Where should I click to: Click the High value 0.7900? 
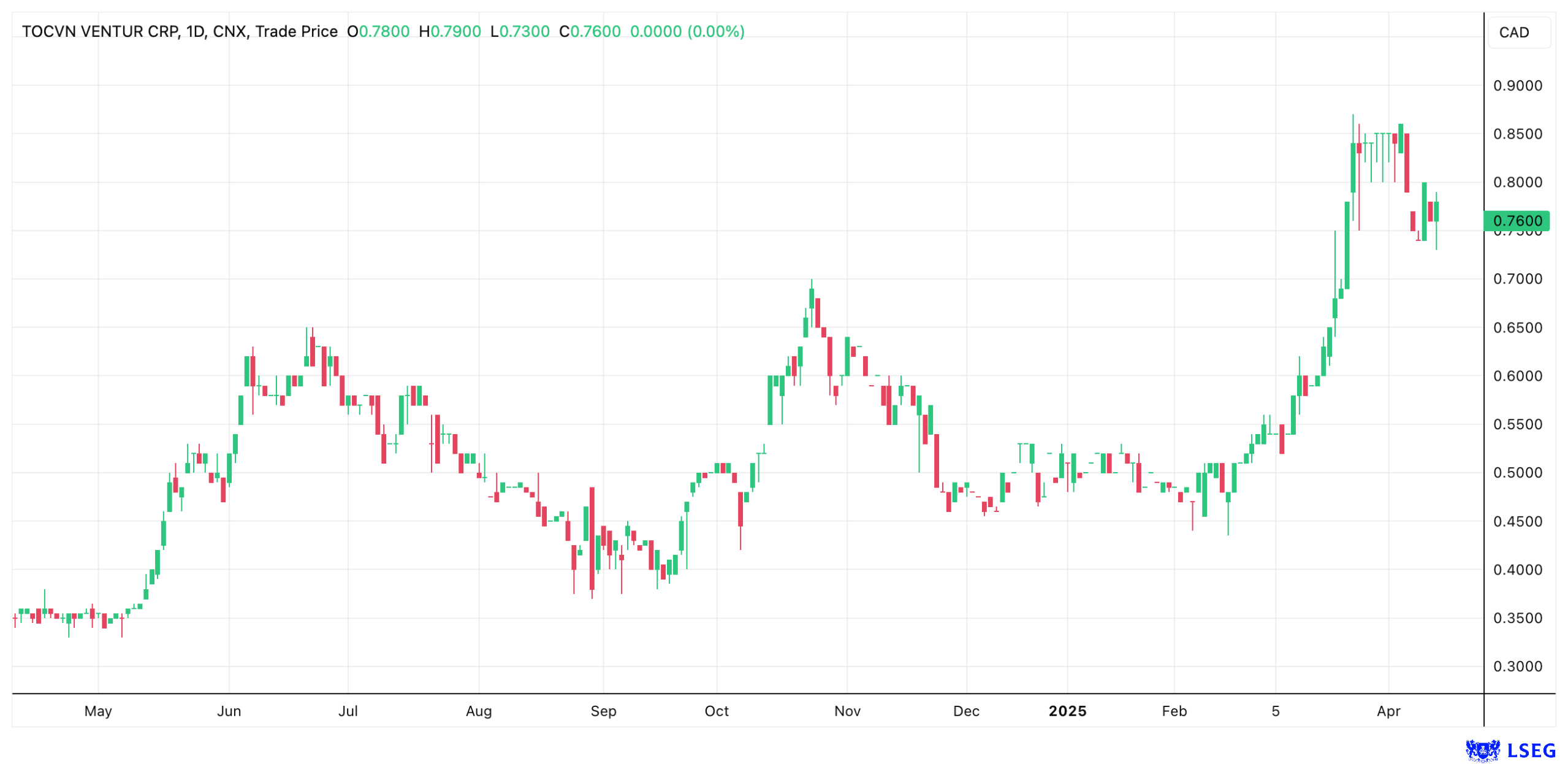tap(455, 31)
